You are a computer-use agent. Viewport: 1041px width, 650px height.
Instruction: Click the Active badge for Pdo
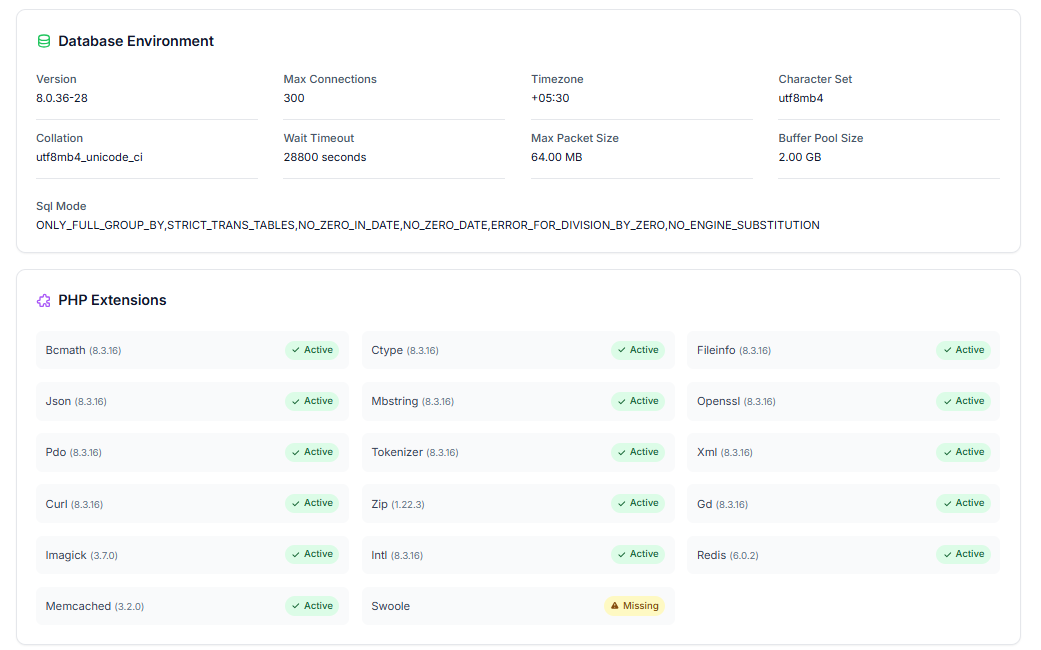[312, 452]
